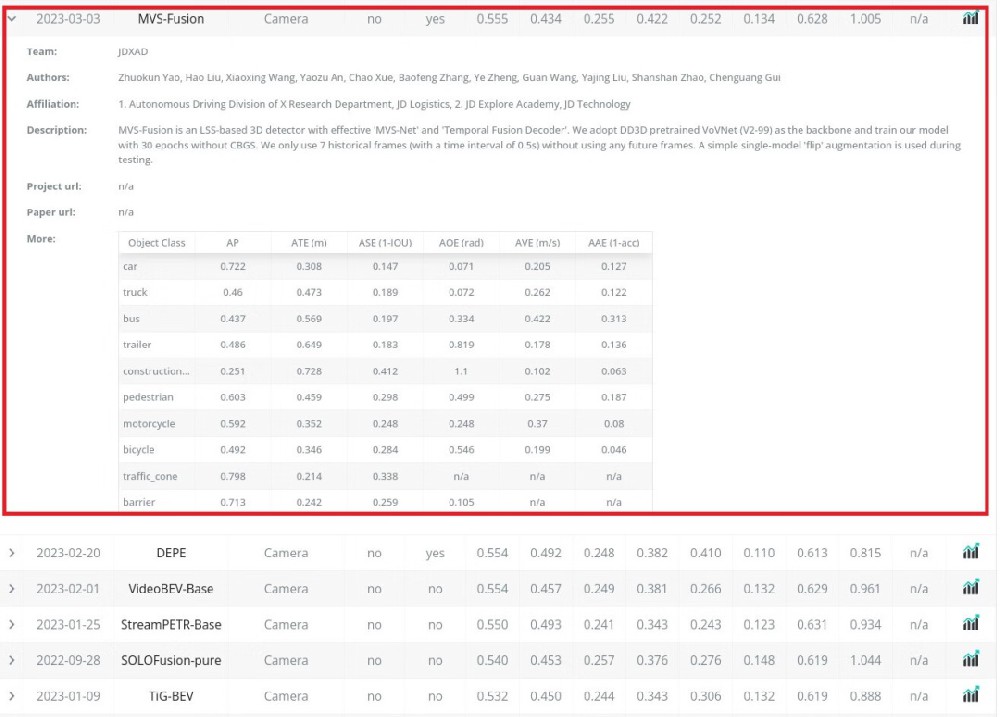Select the DEPE method name

tap(171, 553)
